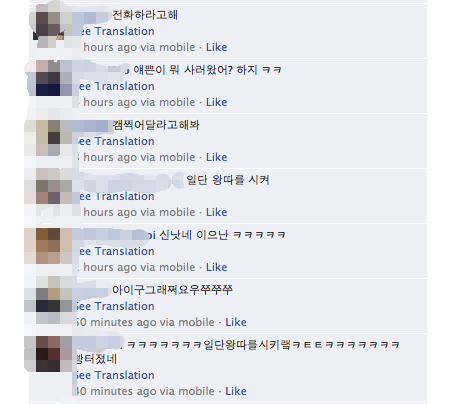Like the 일단 왕따를 시켜 comment
This screenshot has width=449, height=404.
point(217,212)
